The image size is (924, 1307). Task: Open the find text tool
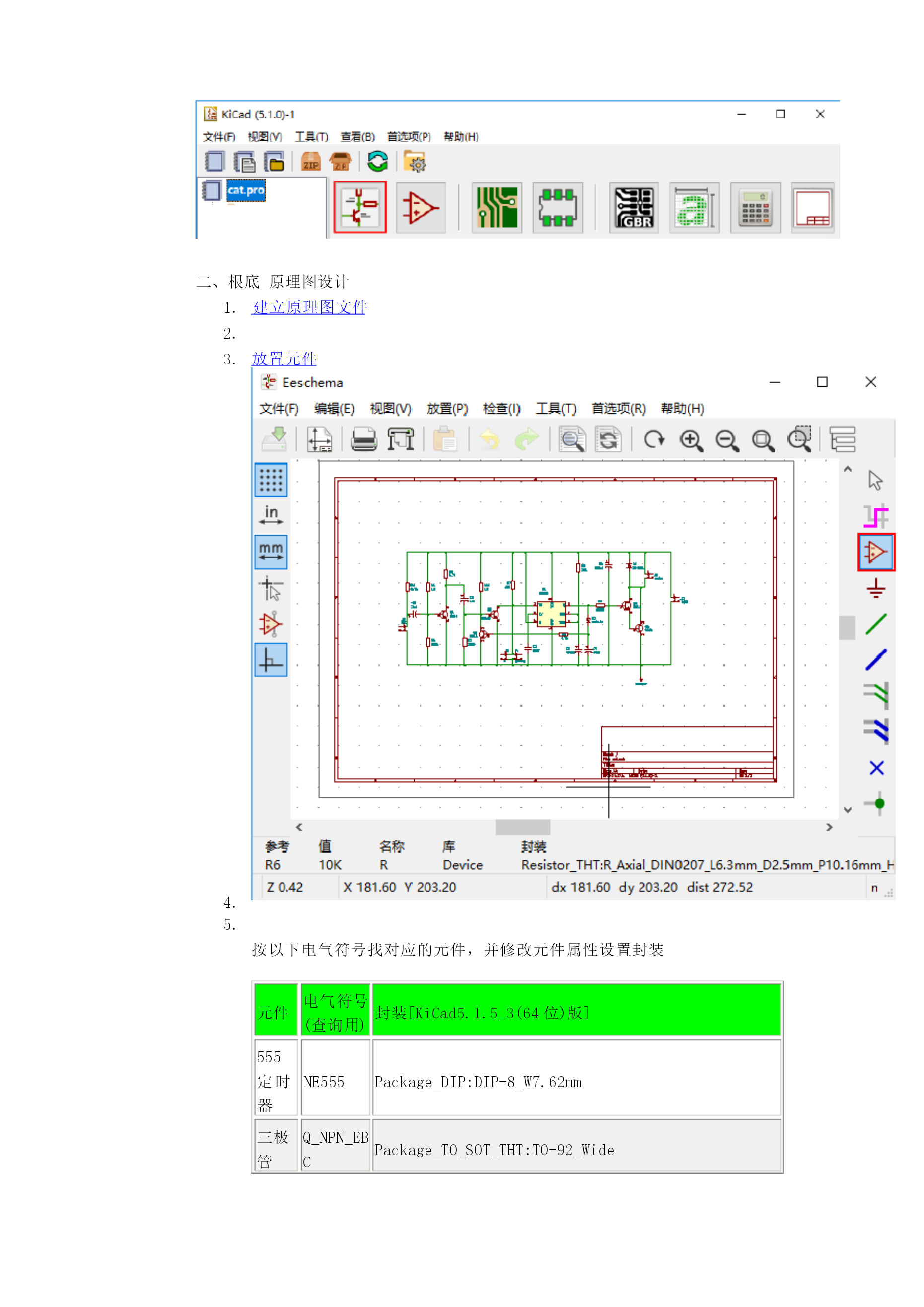coord(571,439)
